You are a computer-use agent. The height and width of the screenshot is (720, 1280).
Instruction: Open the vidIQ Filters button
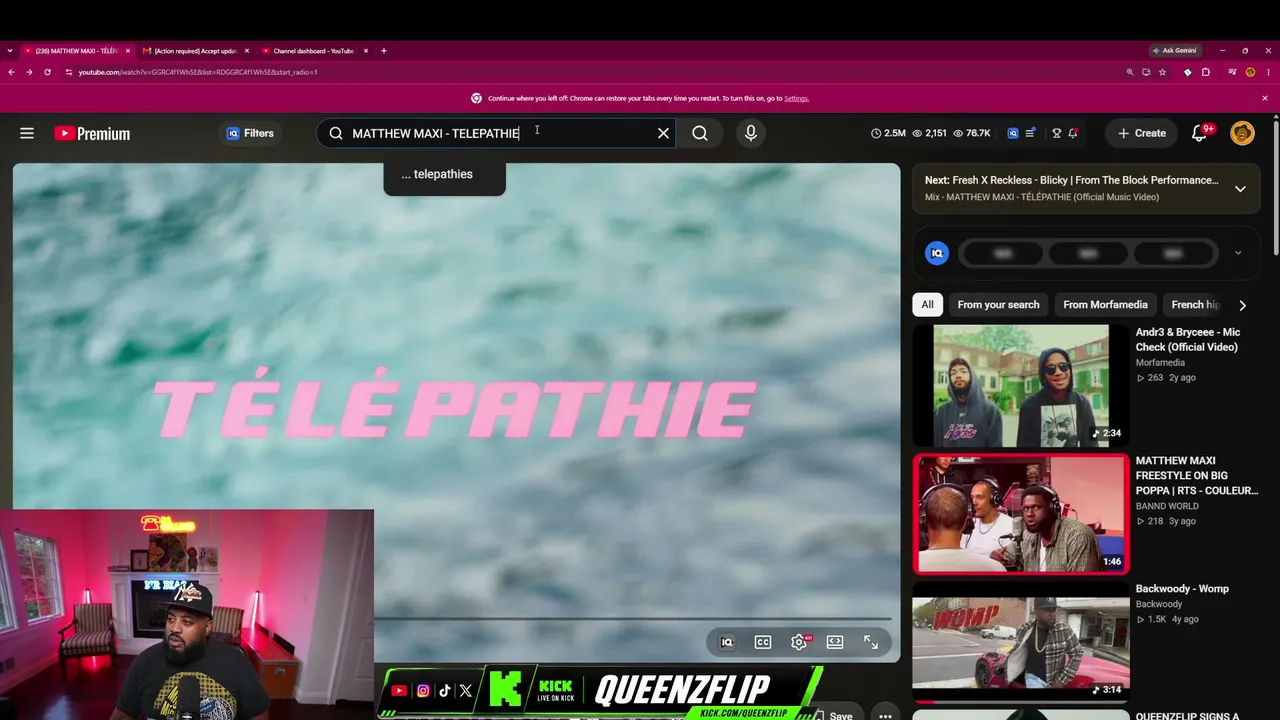(x=250, y=133)
